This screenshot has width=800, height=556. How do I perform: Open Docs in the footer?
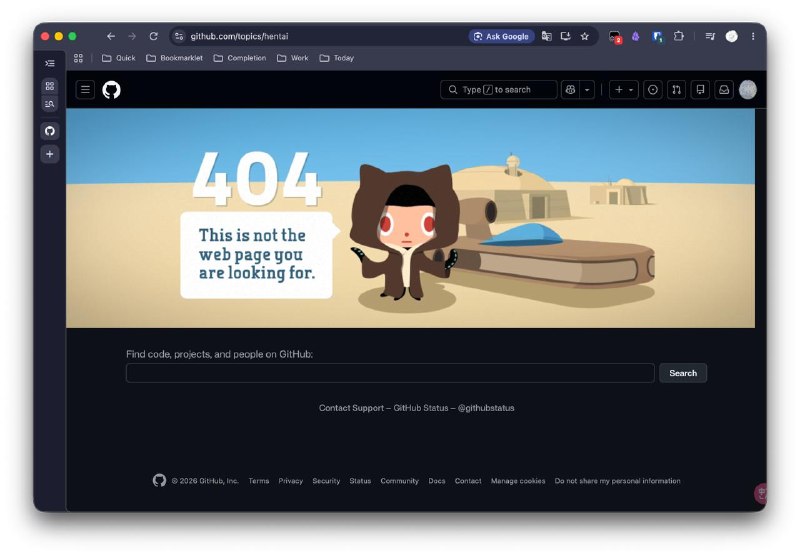(x=437, y=481)
